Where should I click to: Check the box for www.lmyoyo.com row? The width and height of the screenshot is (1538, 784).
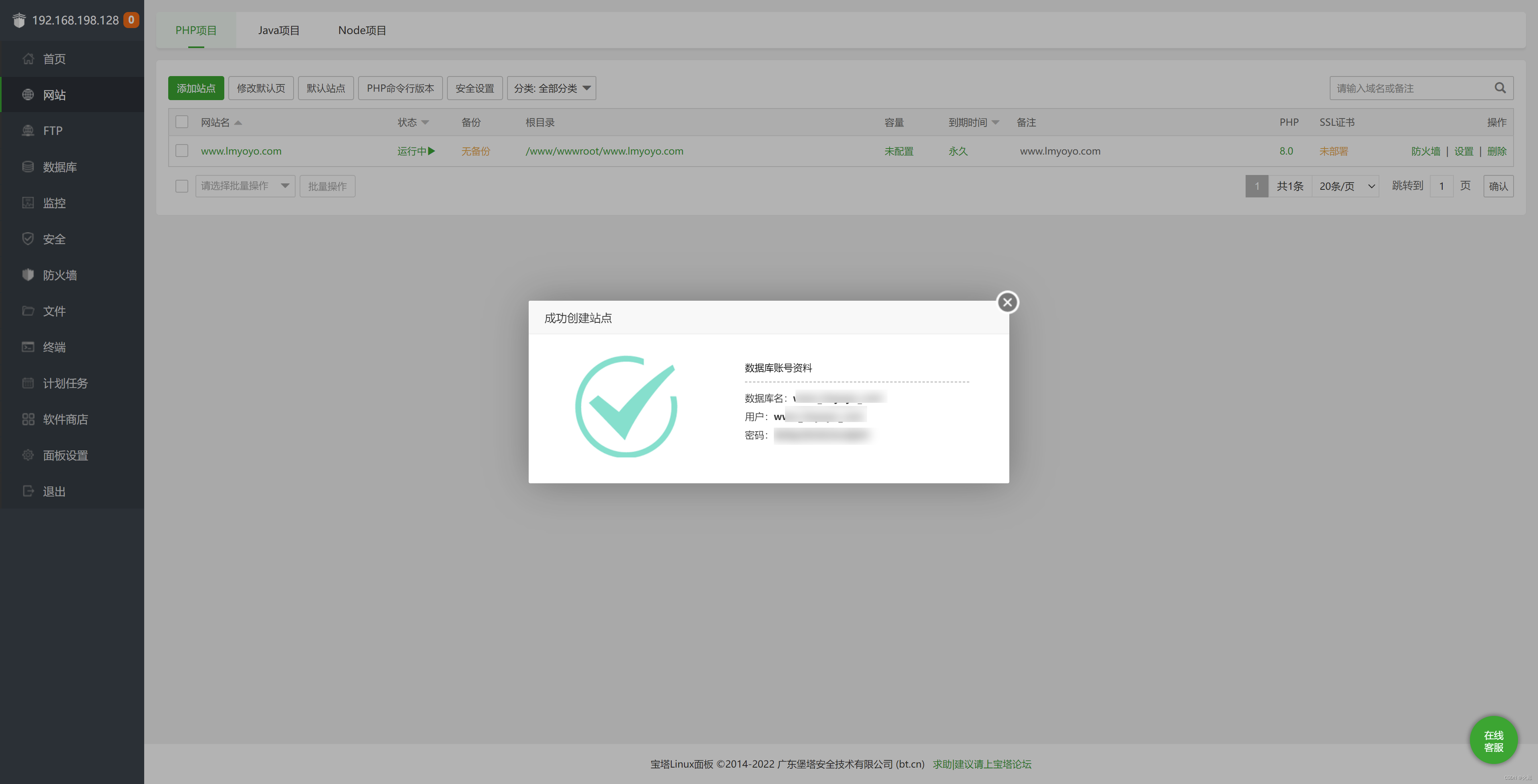(182, 151)
